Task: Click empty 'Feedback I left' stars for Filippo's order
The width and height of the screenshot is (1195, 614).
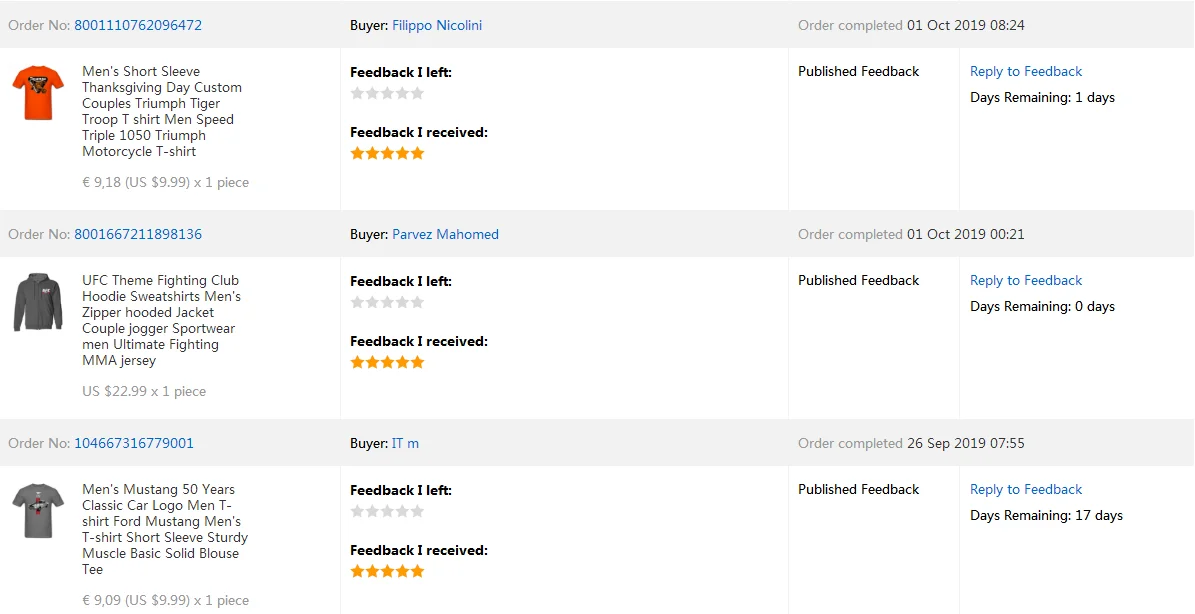Action: (387, 93)
